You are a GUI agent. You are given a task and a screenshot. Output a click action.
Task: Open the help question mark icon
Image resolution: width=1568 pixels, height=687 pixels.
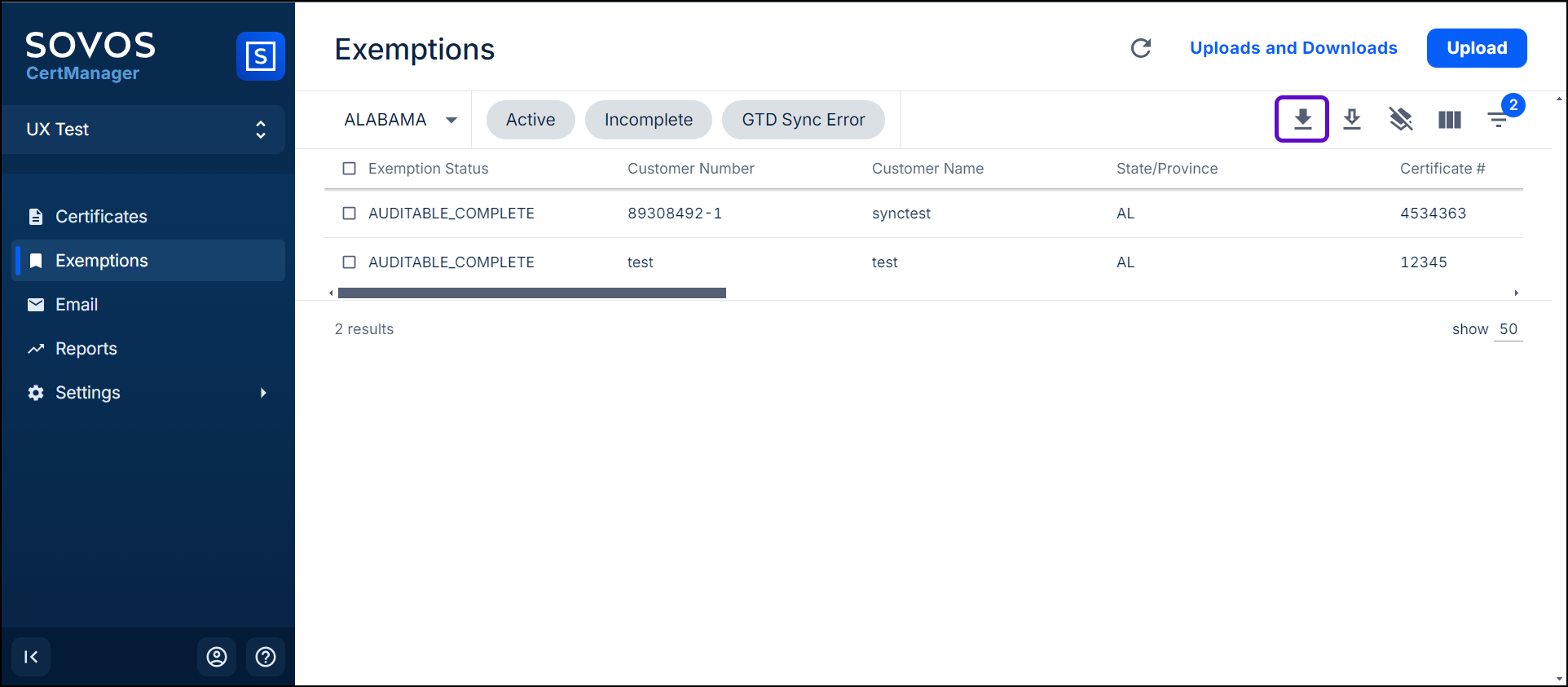pos(266,657)
